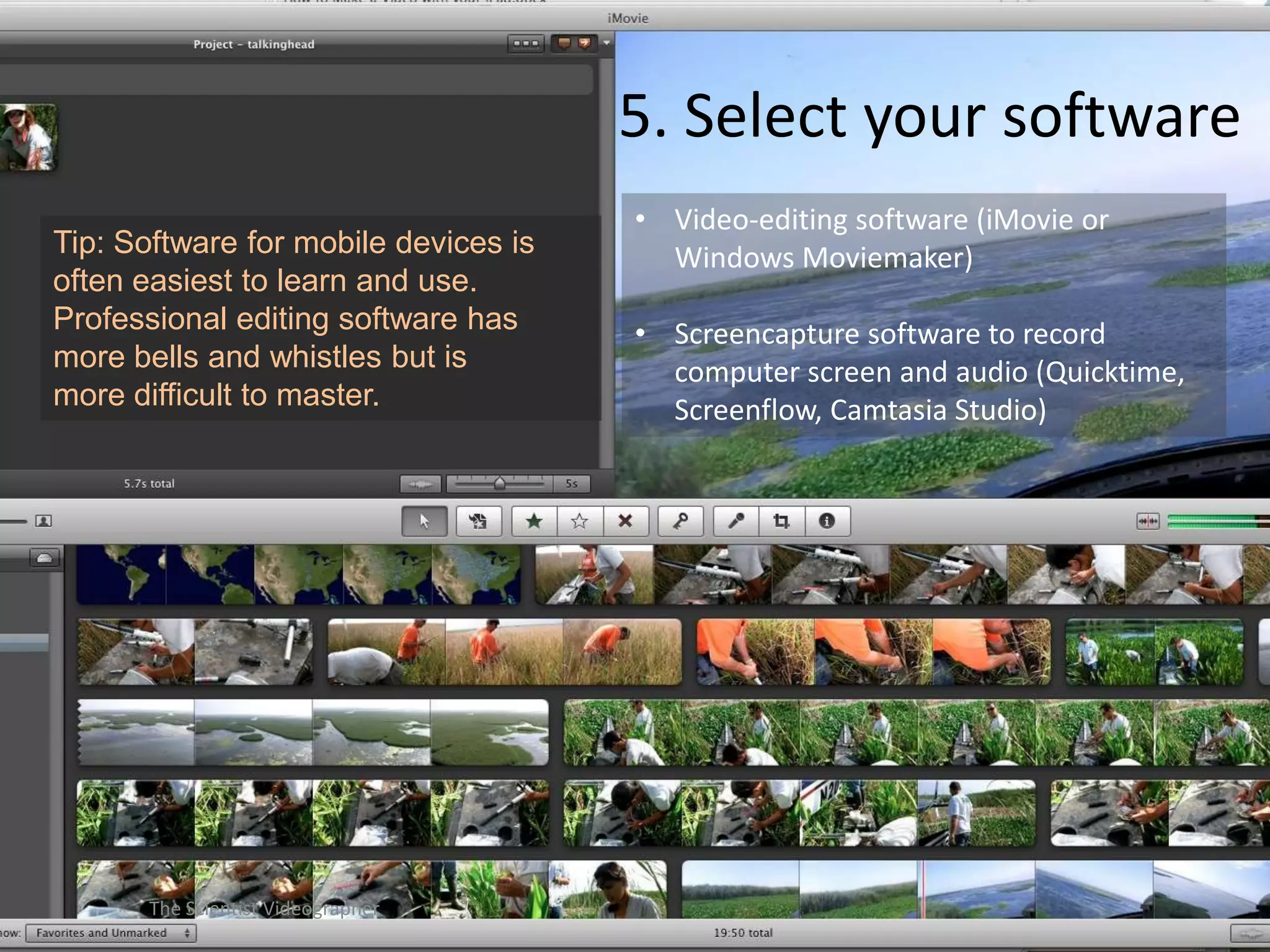Select the arrow pointer tool
This screenshot has height=952, width=1270.
[x=424, y=521]
